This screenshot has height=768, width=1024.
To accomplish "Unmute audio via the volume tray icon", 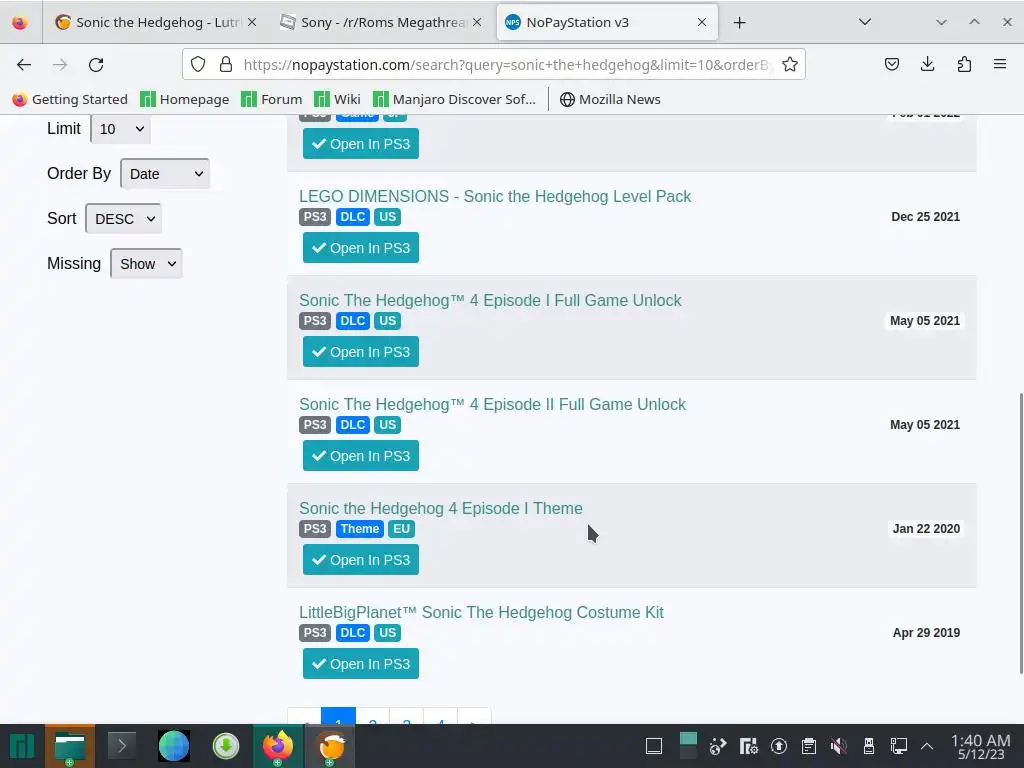I will (839, 746).
